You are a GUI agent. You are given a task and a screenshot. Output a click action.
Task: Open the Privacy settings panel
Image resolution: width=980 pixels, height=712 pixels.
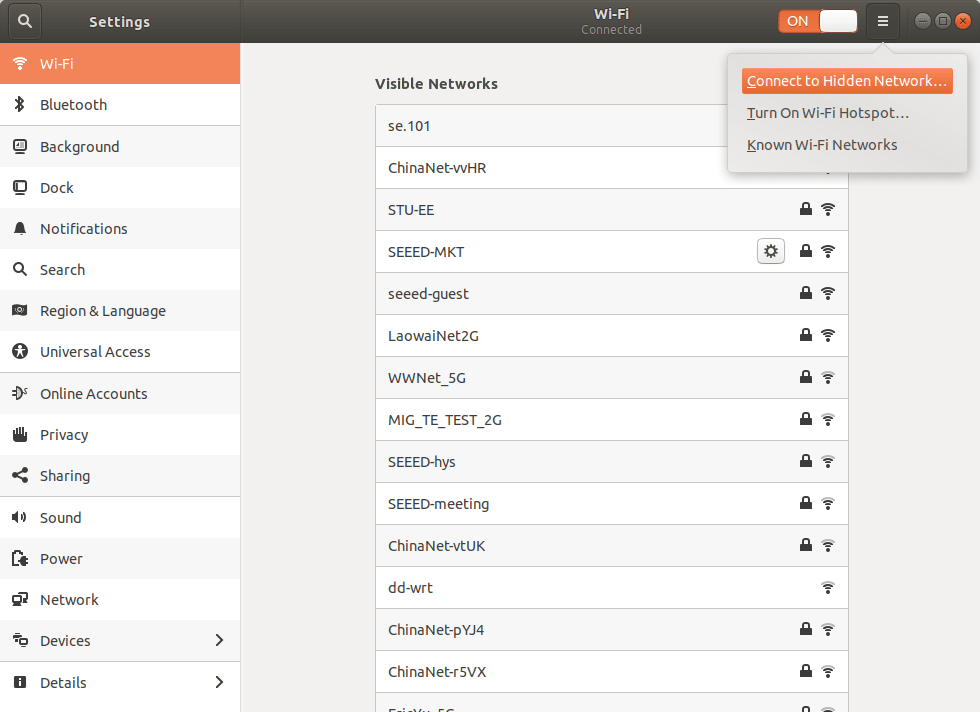(120, 434)
